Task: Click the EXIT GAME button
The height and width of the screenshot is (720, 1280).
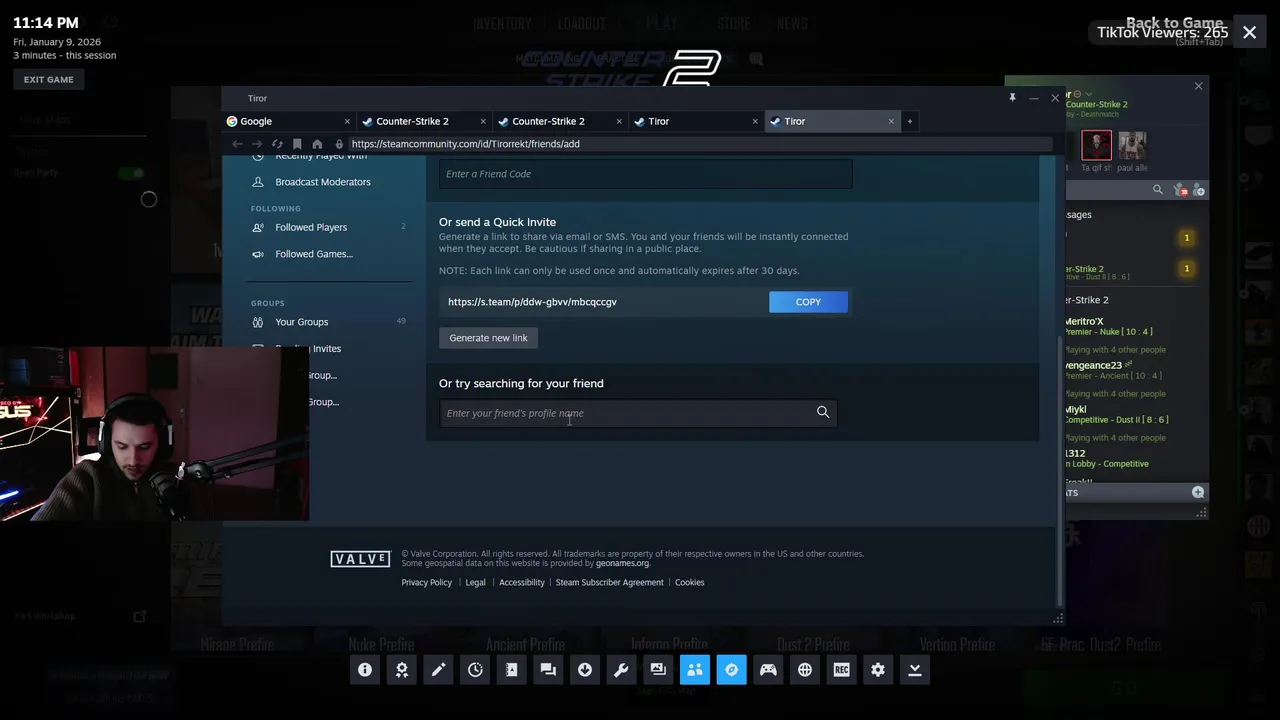Action: tap(48, 79)
